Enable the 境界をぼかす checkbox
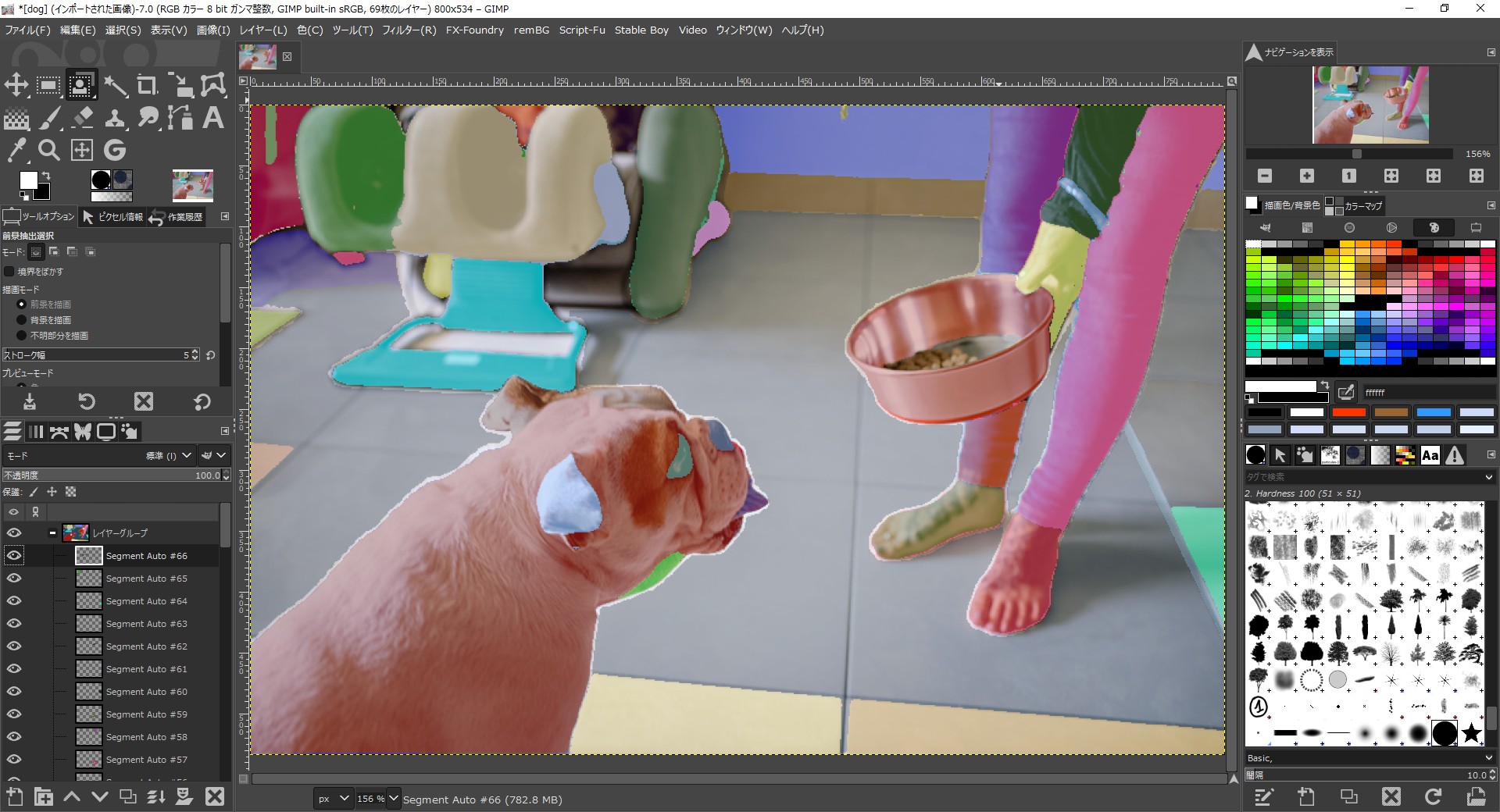The image size is (1500, 812). (x=9, y=272)
